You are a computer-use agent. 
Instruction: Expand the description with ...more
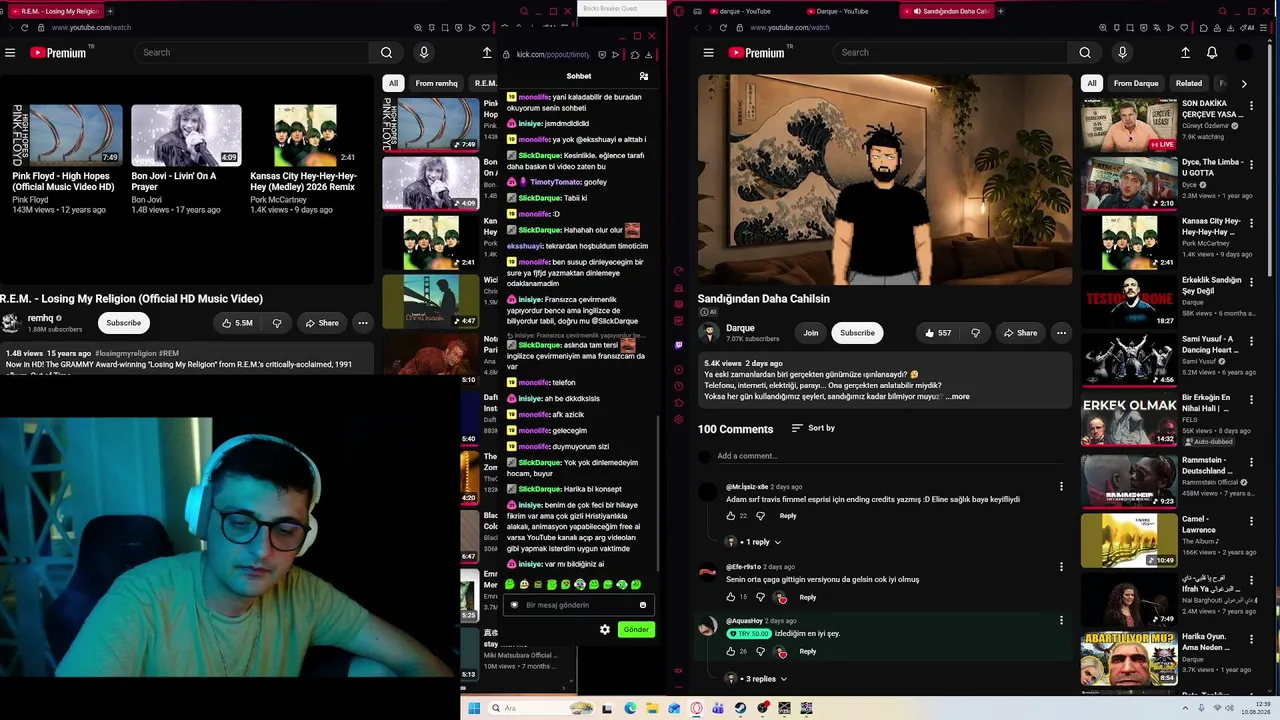[957, 397]
